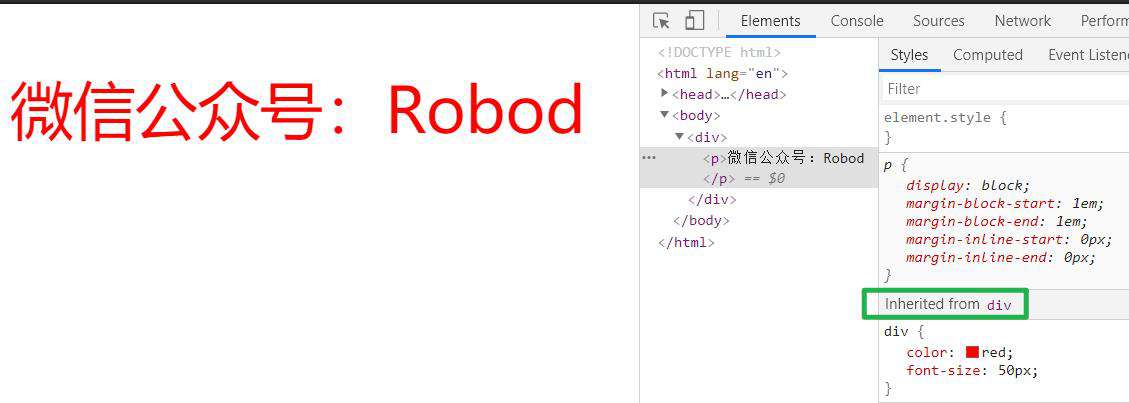Activate the inspect element picker icon
The image size is (1129, 403).
tap(661, 21)
